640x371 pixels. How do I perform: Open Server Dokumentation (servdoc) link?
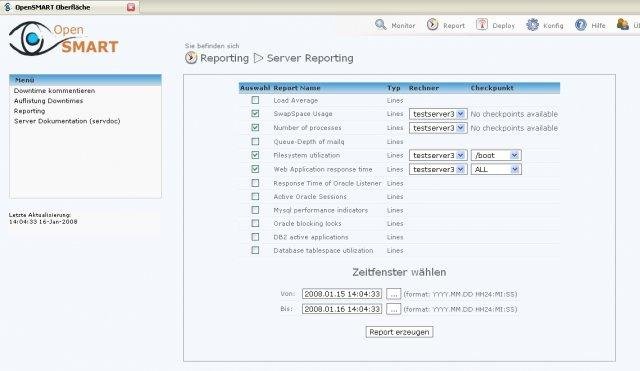[67, 121]
